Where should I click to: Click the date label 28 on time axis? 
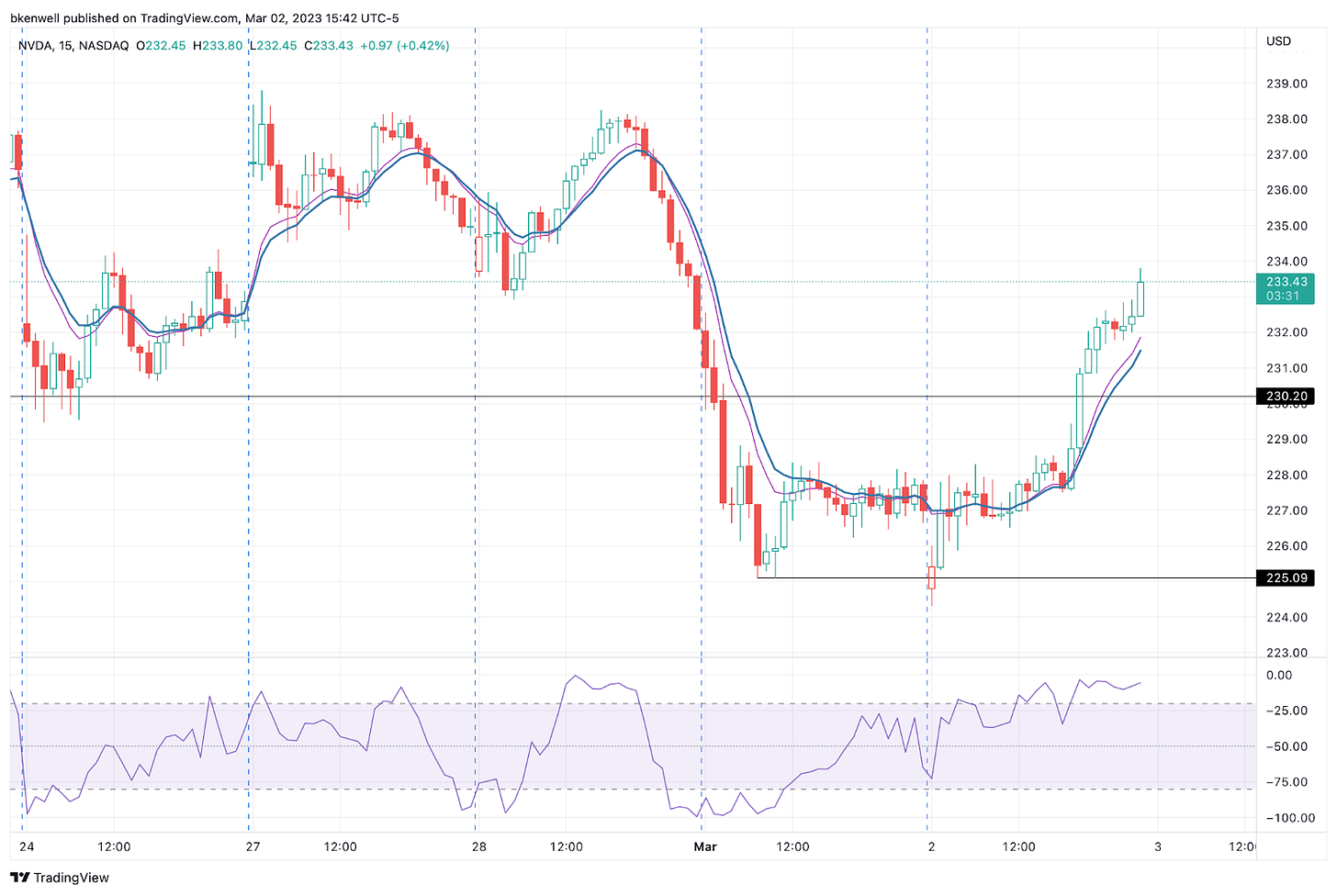478,846
